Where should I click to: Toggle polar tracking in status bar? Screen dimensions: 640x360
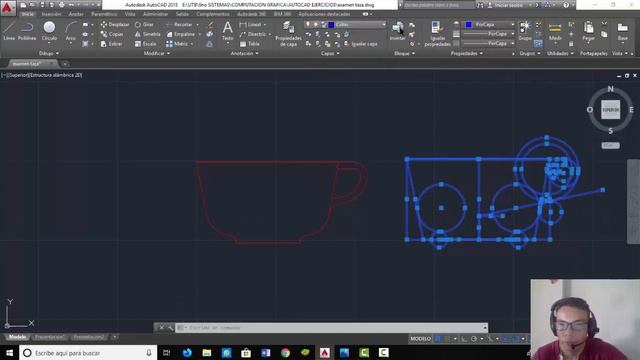point(473,339)
